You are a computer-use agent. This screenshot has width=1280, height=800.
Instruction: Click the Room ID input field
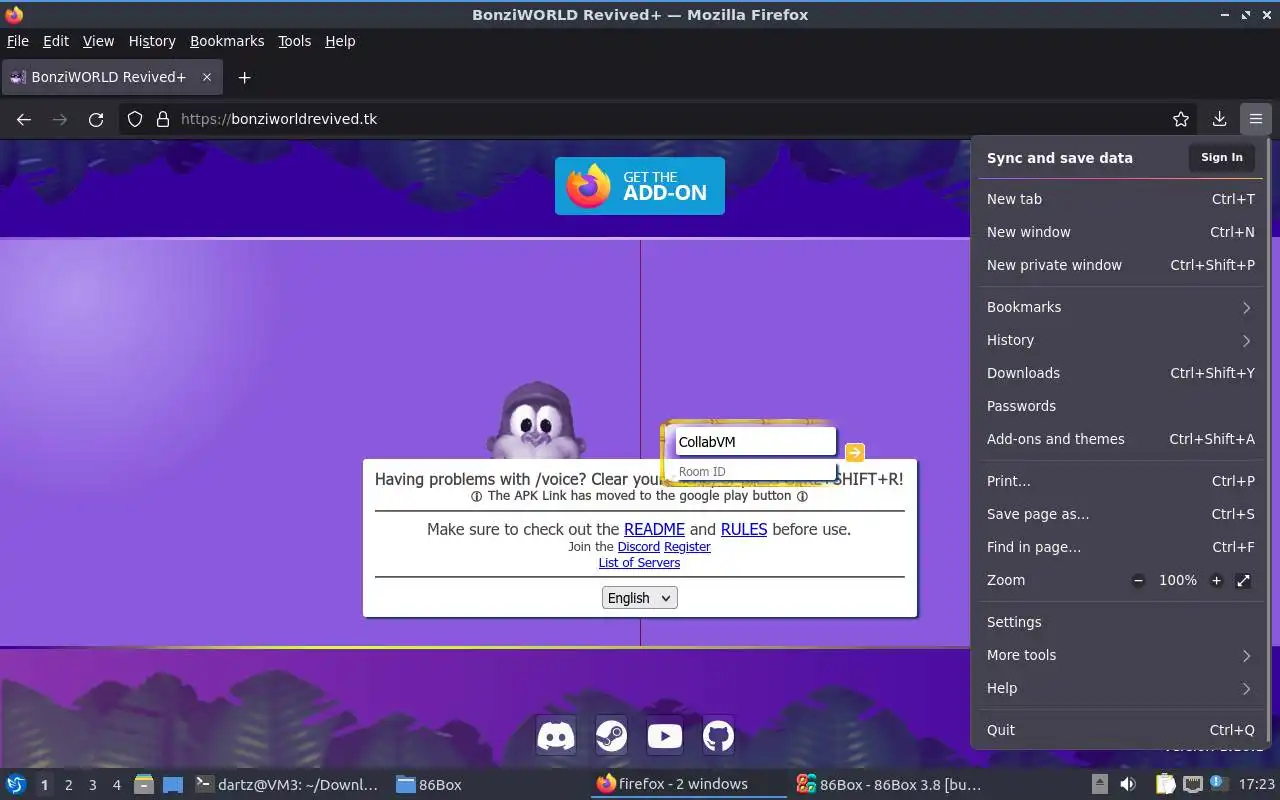point(755,471)
